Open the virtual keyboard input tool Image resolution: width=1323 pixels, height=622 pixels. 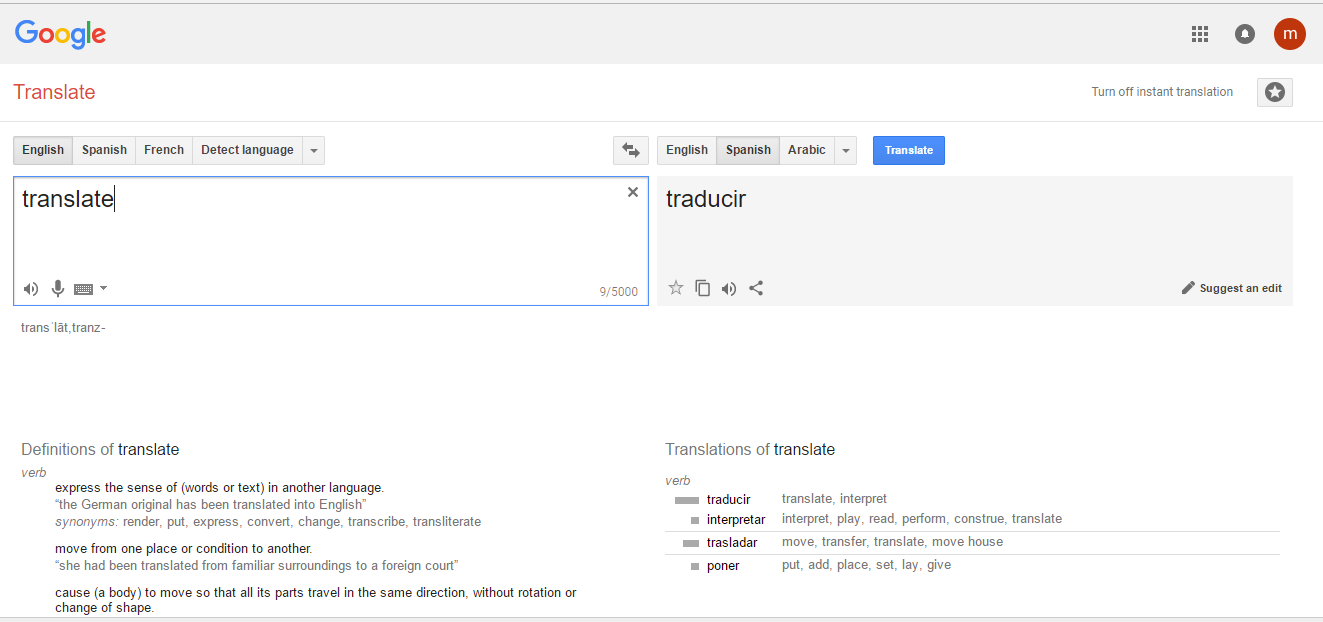[x=84, y=289]
